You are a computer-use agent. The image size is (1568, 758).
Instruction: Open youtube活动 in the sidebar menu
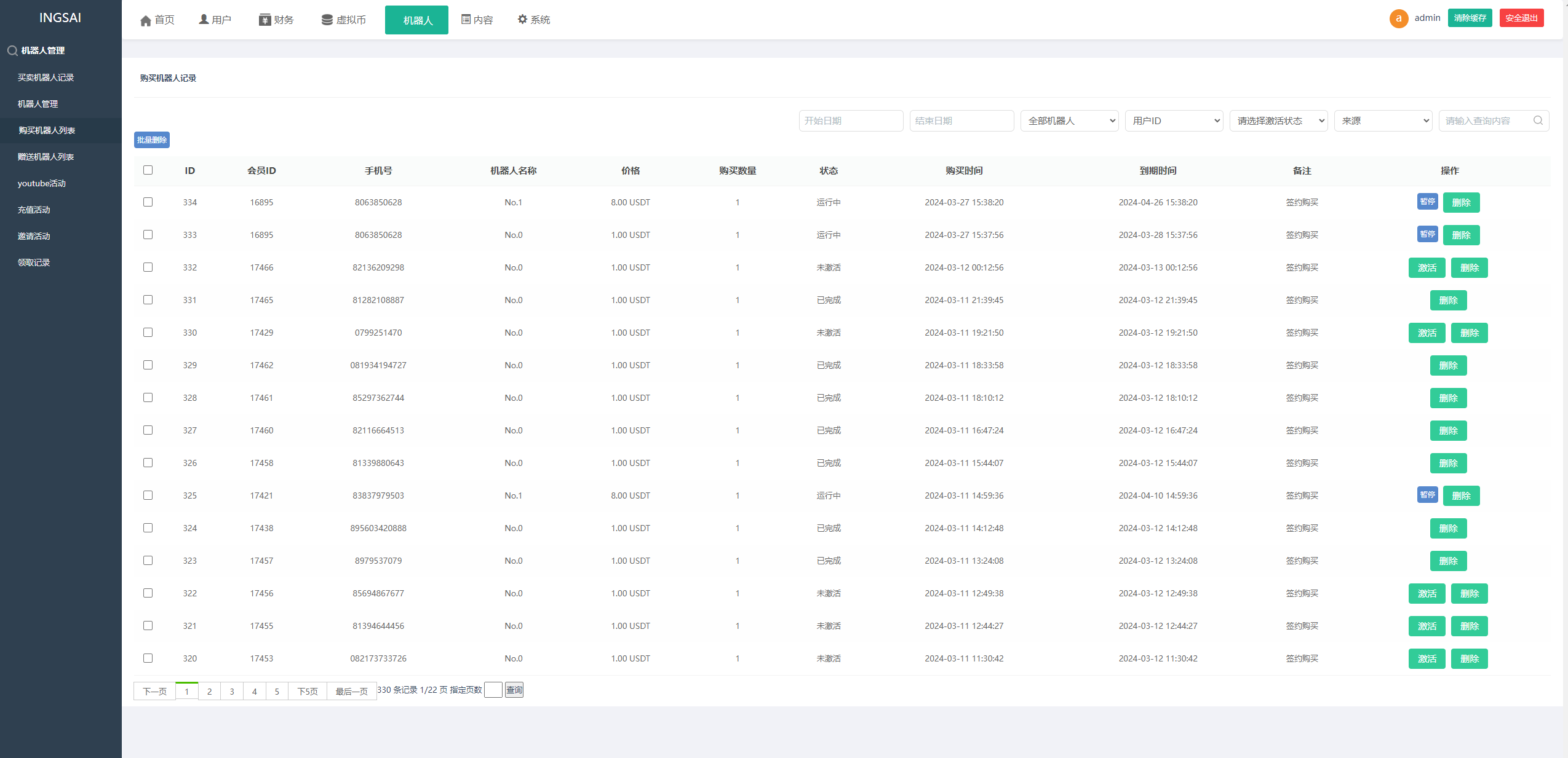click(x=42, y=183)
